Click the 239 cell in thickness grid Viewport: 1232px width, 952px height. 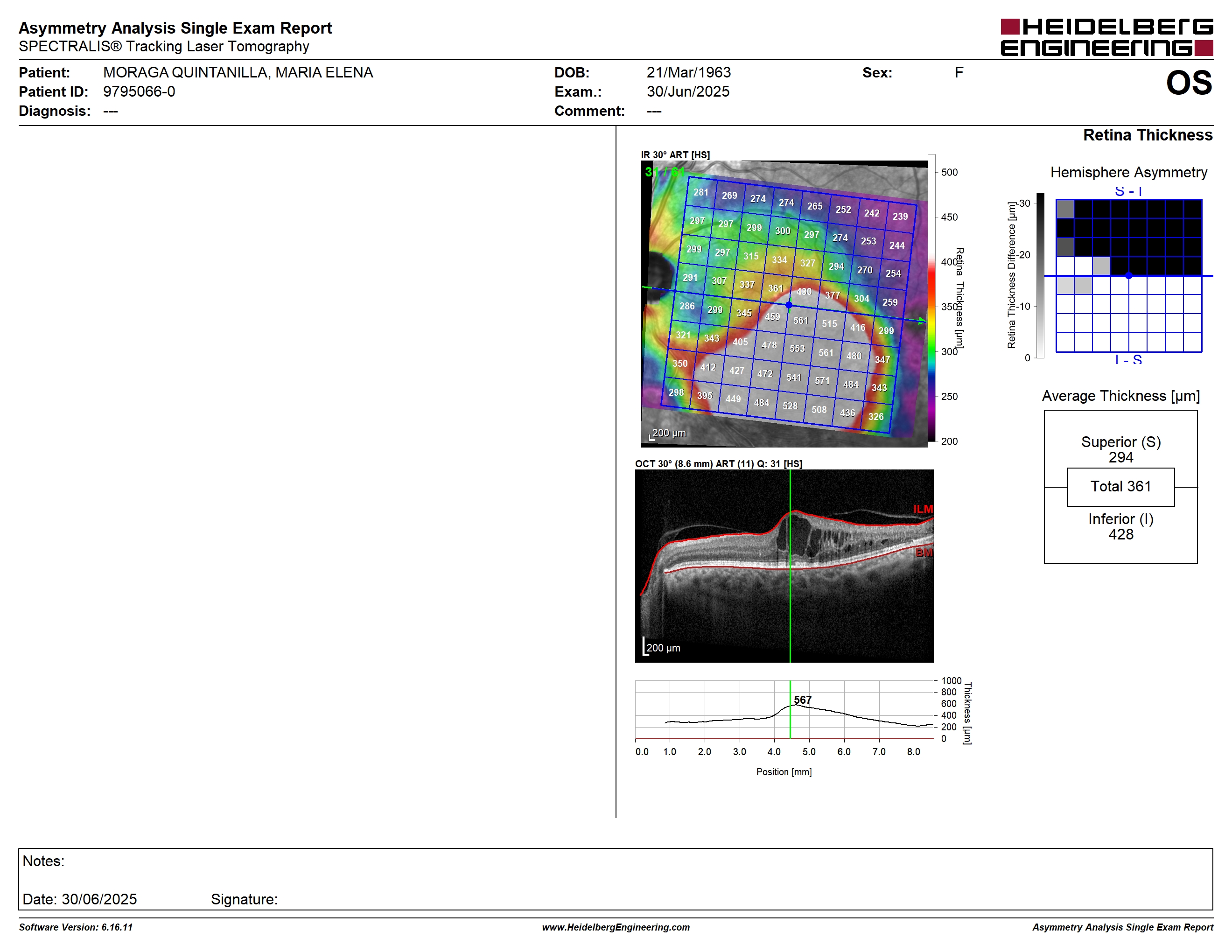click(900, 217)
